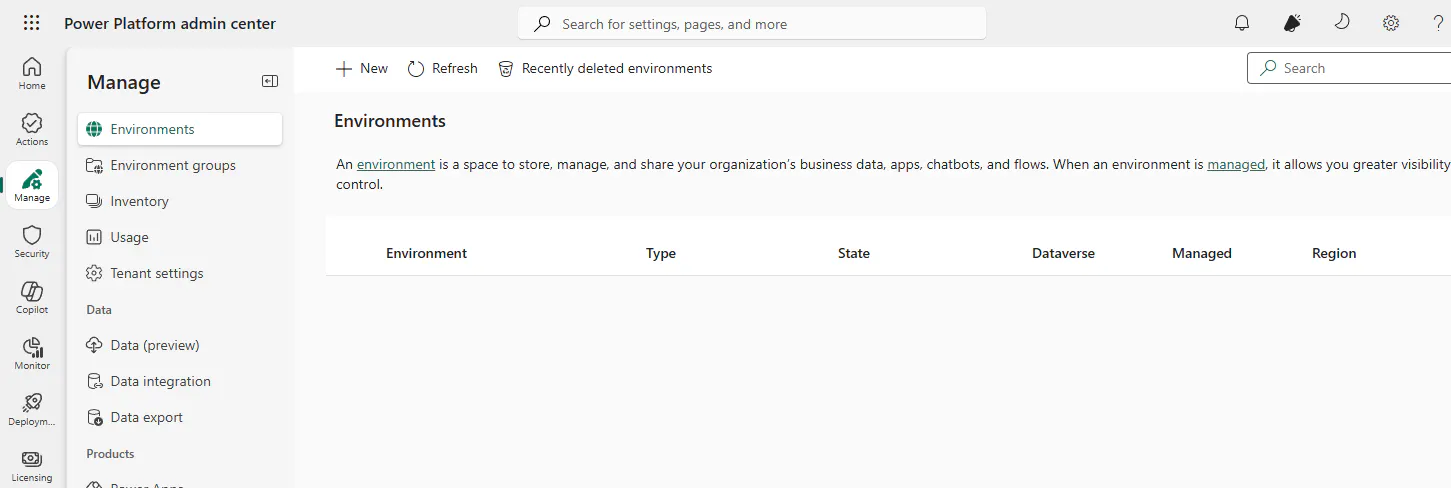Image resolution: width=1451 pixels, height=488 pixels.
Task: Open the settings gear icon
Action: pos(1391,23)
